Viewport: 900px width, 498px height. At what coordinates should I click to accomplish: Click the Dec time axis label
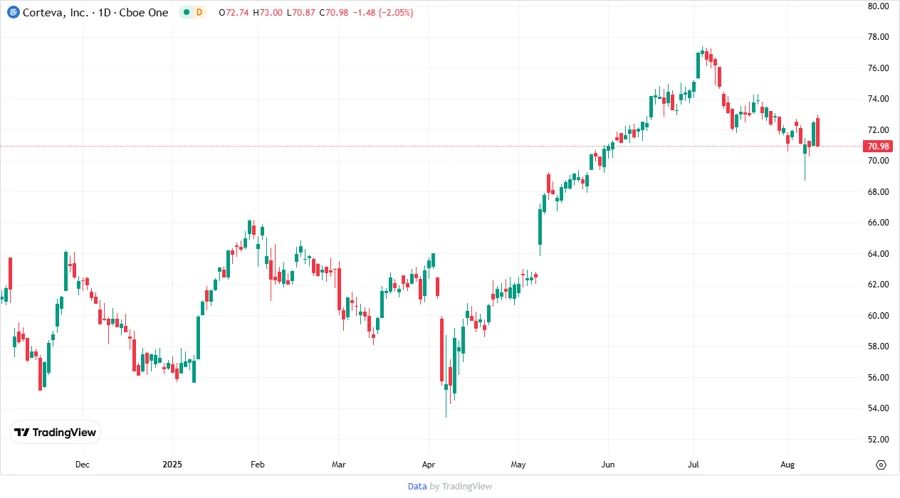[x=82, y=464]
